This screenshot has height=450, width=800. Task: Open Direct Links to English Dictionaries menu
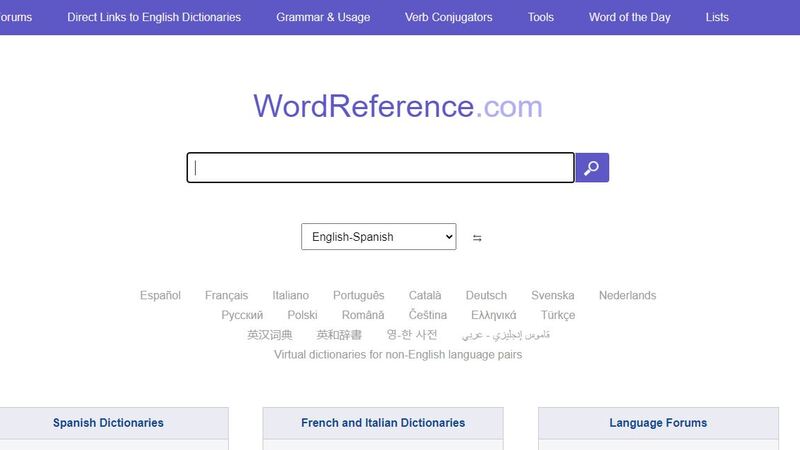point(154,17)
